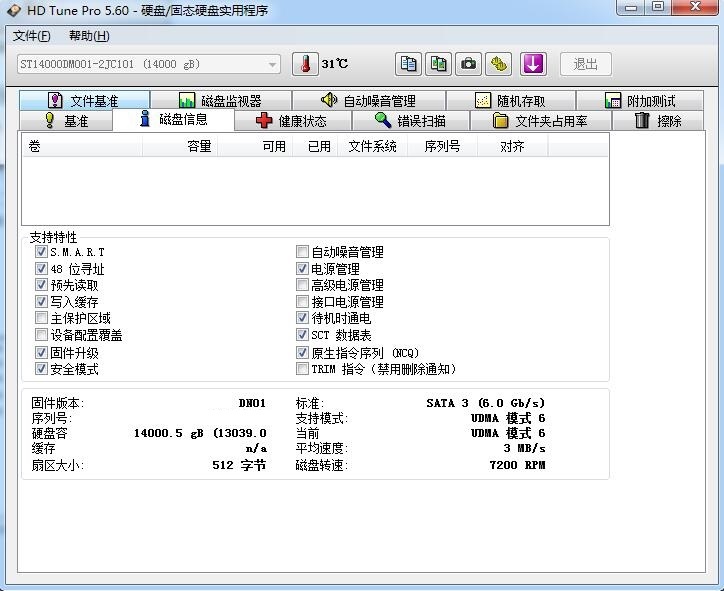Switch to the 磁盘监视器 tab

point(220,101)
